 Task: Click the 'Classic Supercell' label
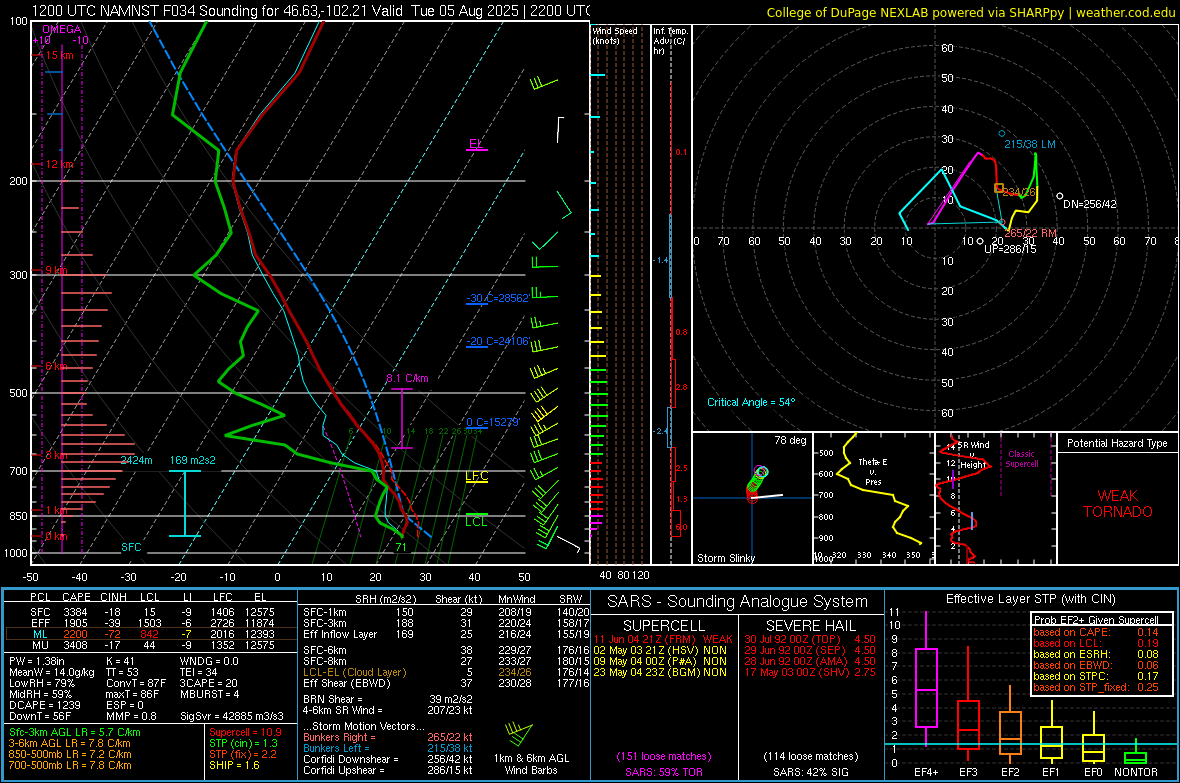coord(1021,459)
